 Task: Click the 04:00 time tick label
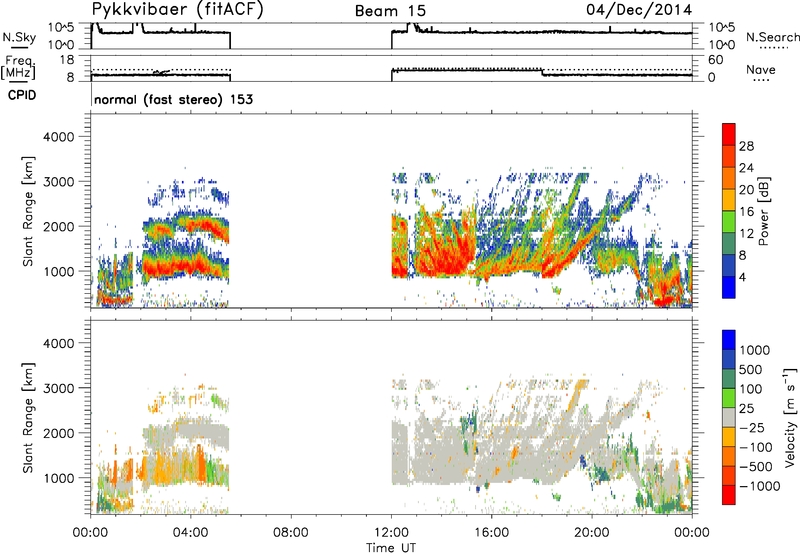(x=191, y=533)
